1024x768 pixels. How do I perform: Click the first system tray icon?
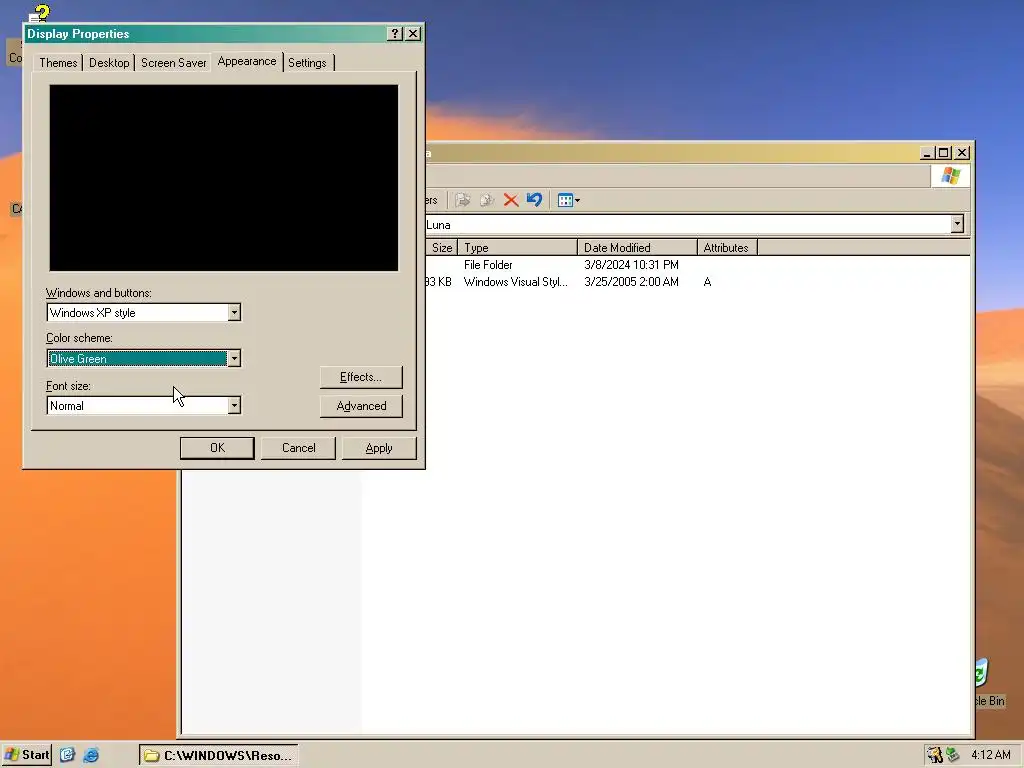coord(935,755)
